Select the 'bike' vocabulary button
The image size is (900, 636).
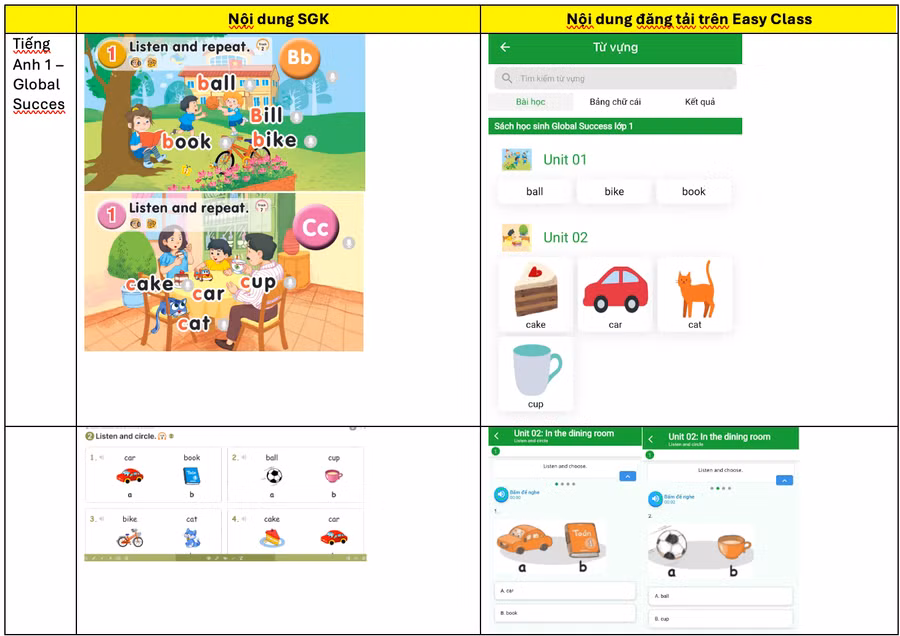pyautogui.click(x=614, y=191)
